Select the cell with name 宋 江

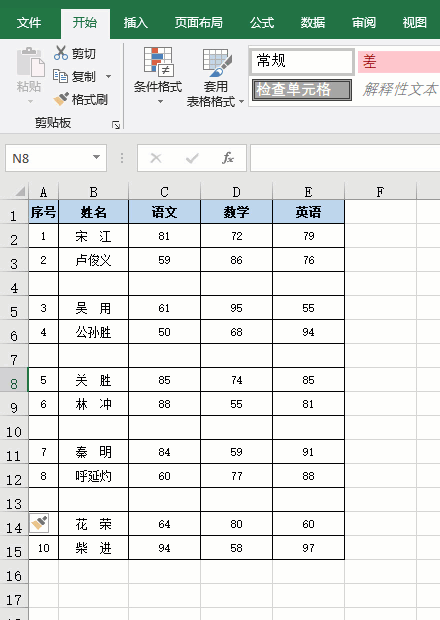(x=94, y=236)
